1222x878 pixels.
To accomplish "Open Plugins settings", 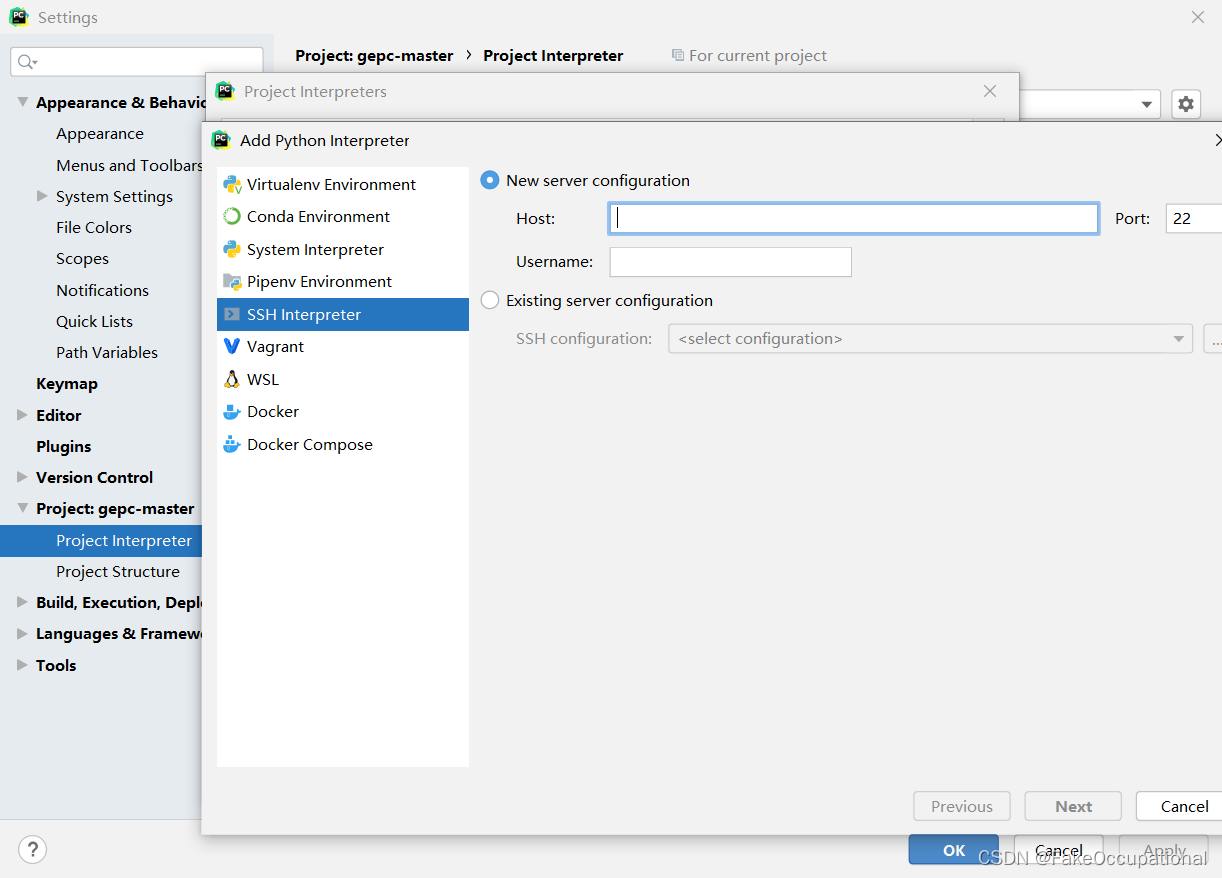I will point(64,446).
